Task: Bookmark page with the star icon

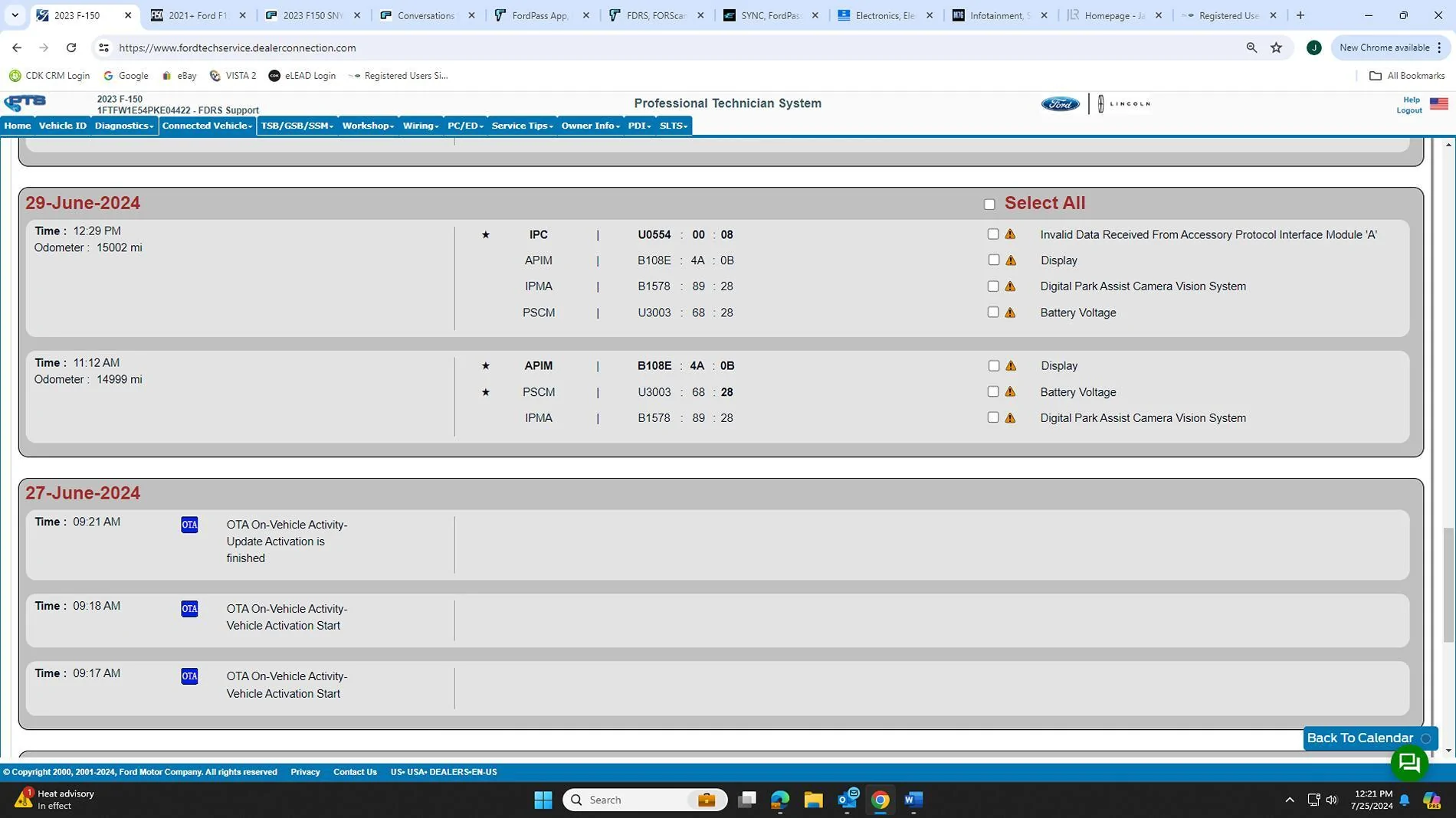Action: click(x=1276, y=47)
